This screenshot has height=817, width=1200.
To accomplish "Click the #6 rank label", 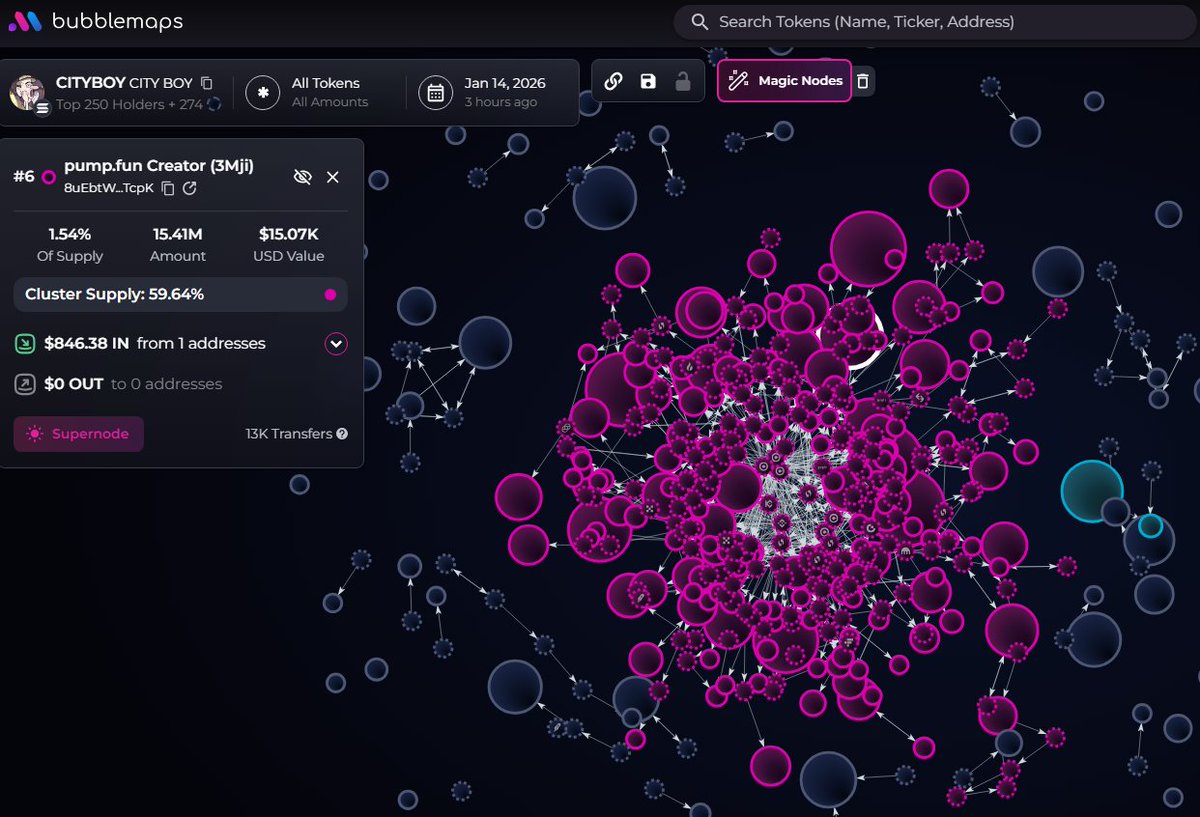I will 24,177.
